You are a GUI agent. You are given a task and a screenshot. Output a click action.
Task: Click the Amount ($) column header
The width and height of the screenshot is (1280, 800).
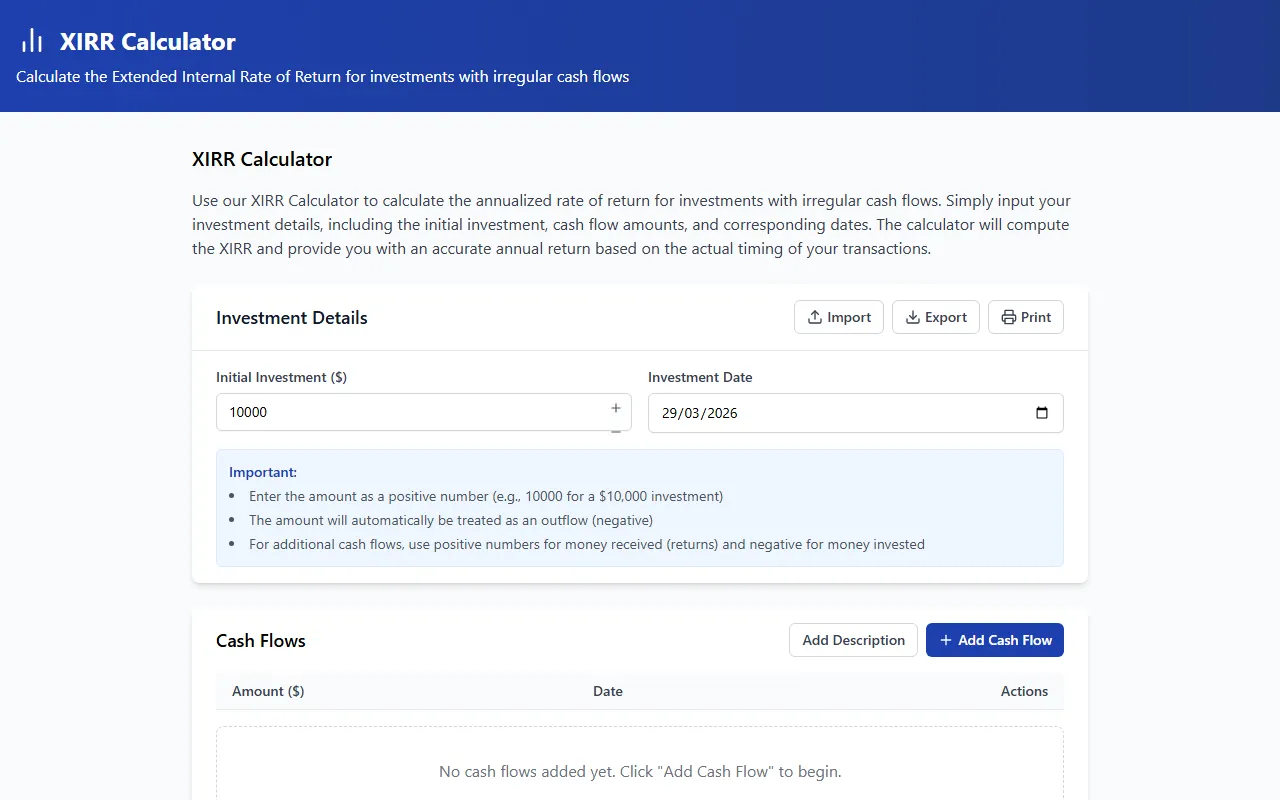268,691
